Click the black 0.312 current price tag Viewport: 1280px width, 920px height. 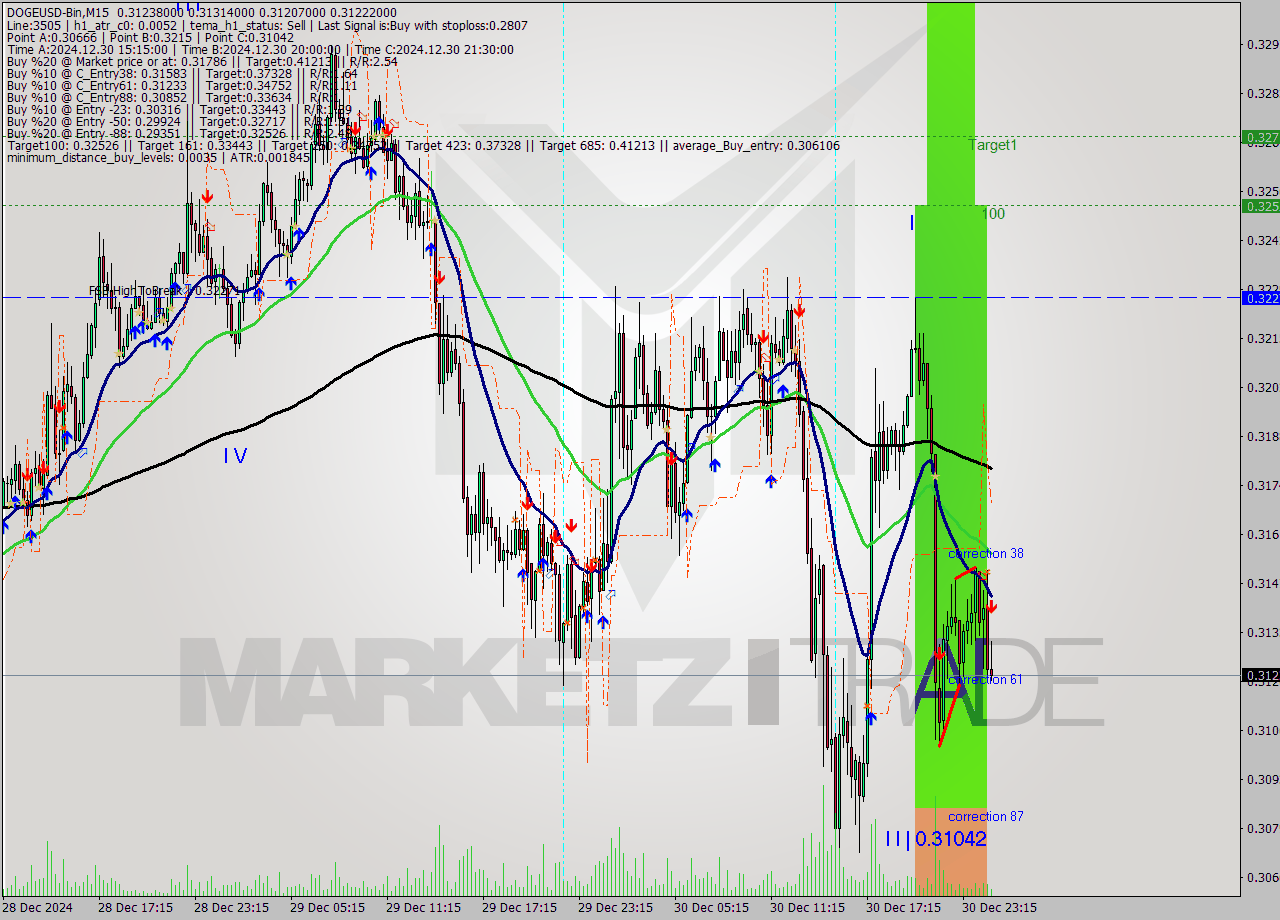coord(1260,675)
